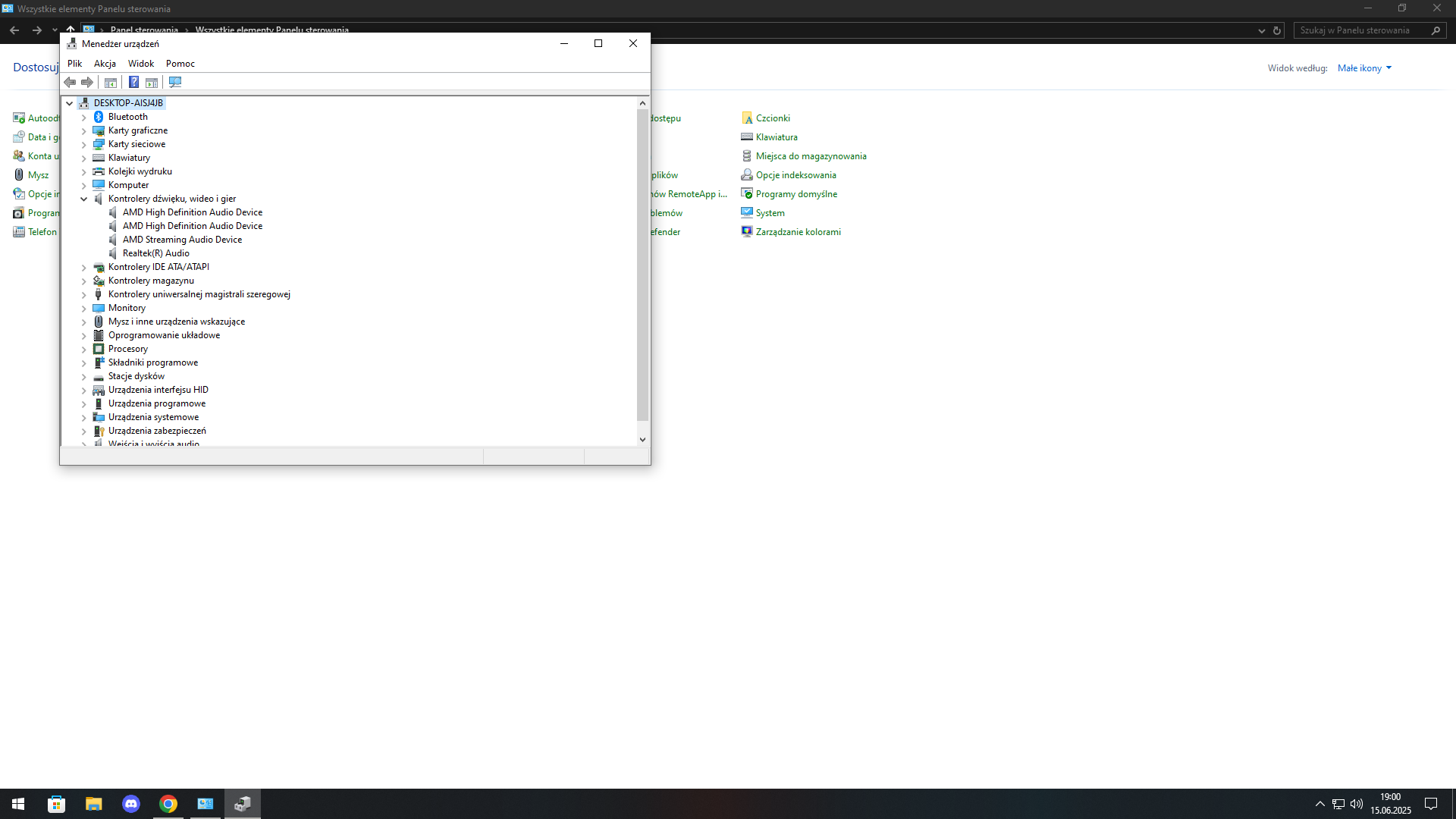Screen dimensions: 1456x819
Task: Select Mysz i inne urządzenia wskazujące row
Action: click(177, 322)
